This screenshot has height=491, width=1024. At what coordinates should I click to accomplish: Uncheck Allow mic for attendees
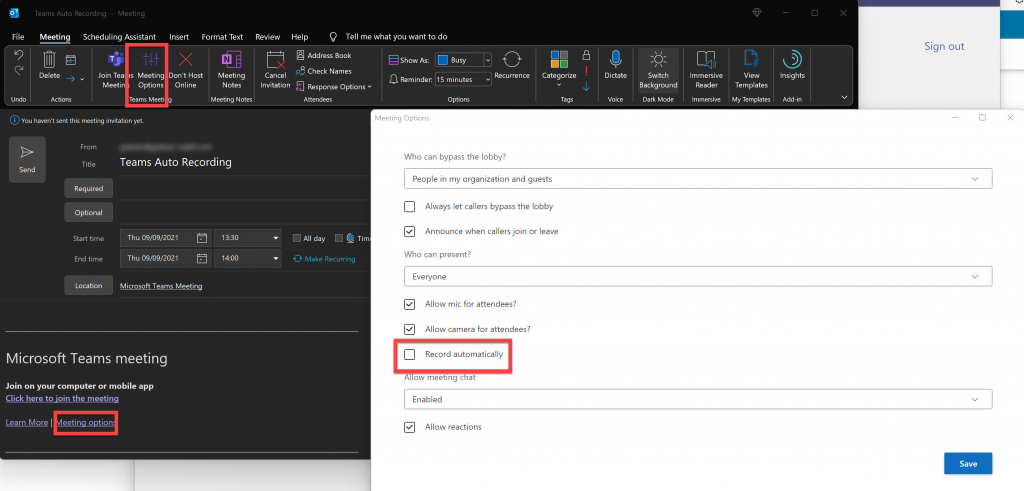point(409,304)
